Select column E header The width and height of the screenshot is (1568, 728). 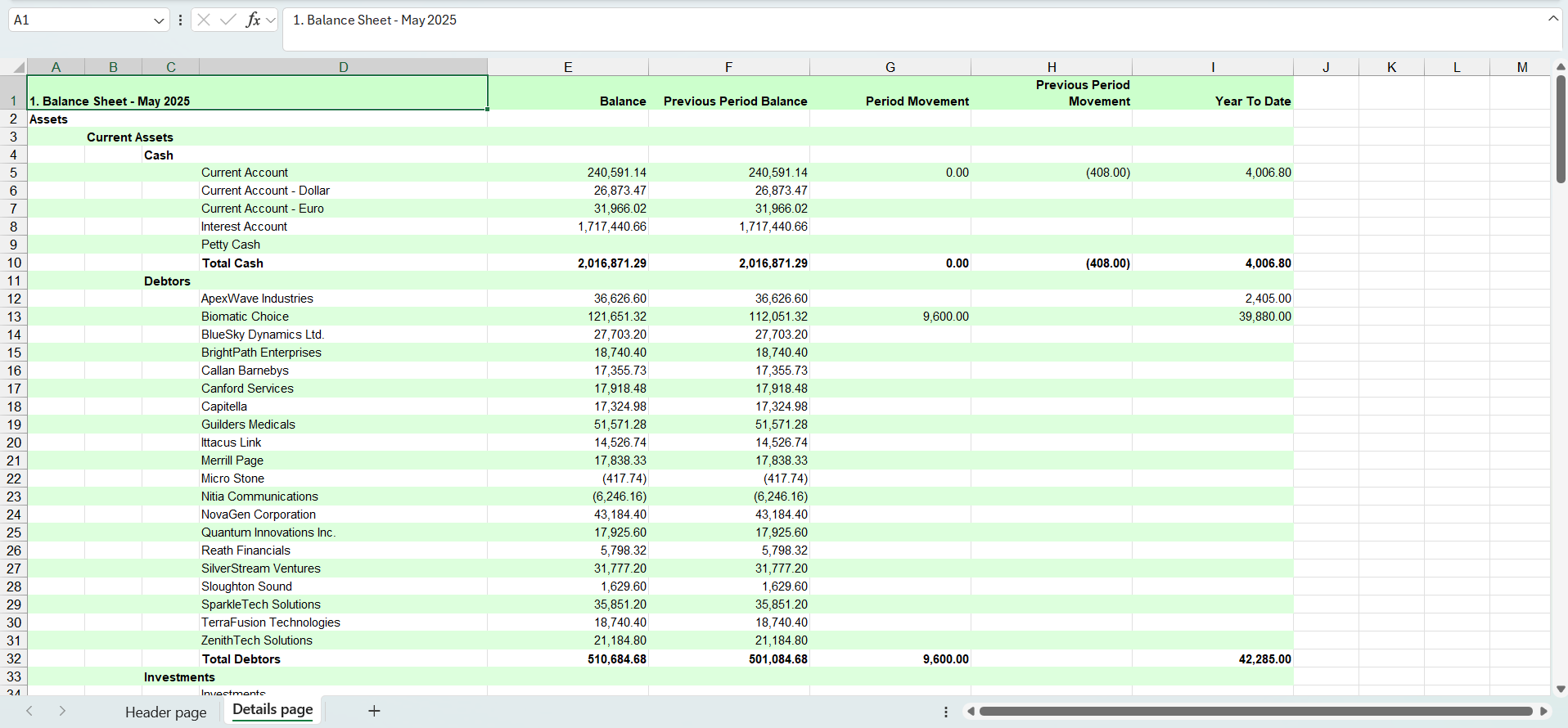pyautogui.click(x=567, y=67)
